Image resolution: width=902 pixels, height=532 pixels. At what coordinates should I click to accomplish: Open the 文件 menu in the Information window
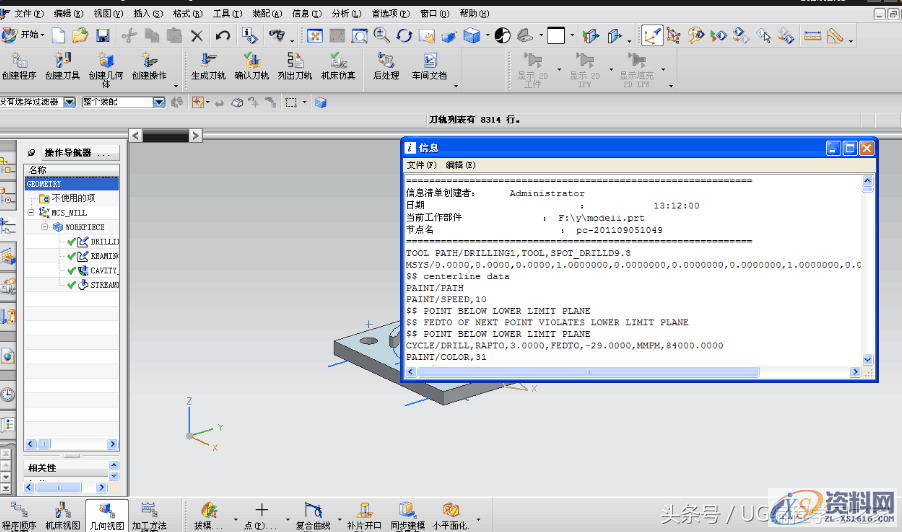(x=421, y=164)
